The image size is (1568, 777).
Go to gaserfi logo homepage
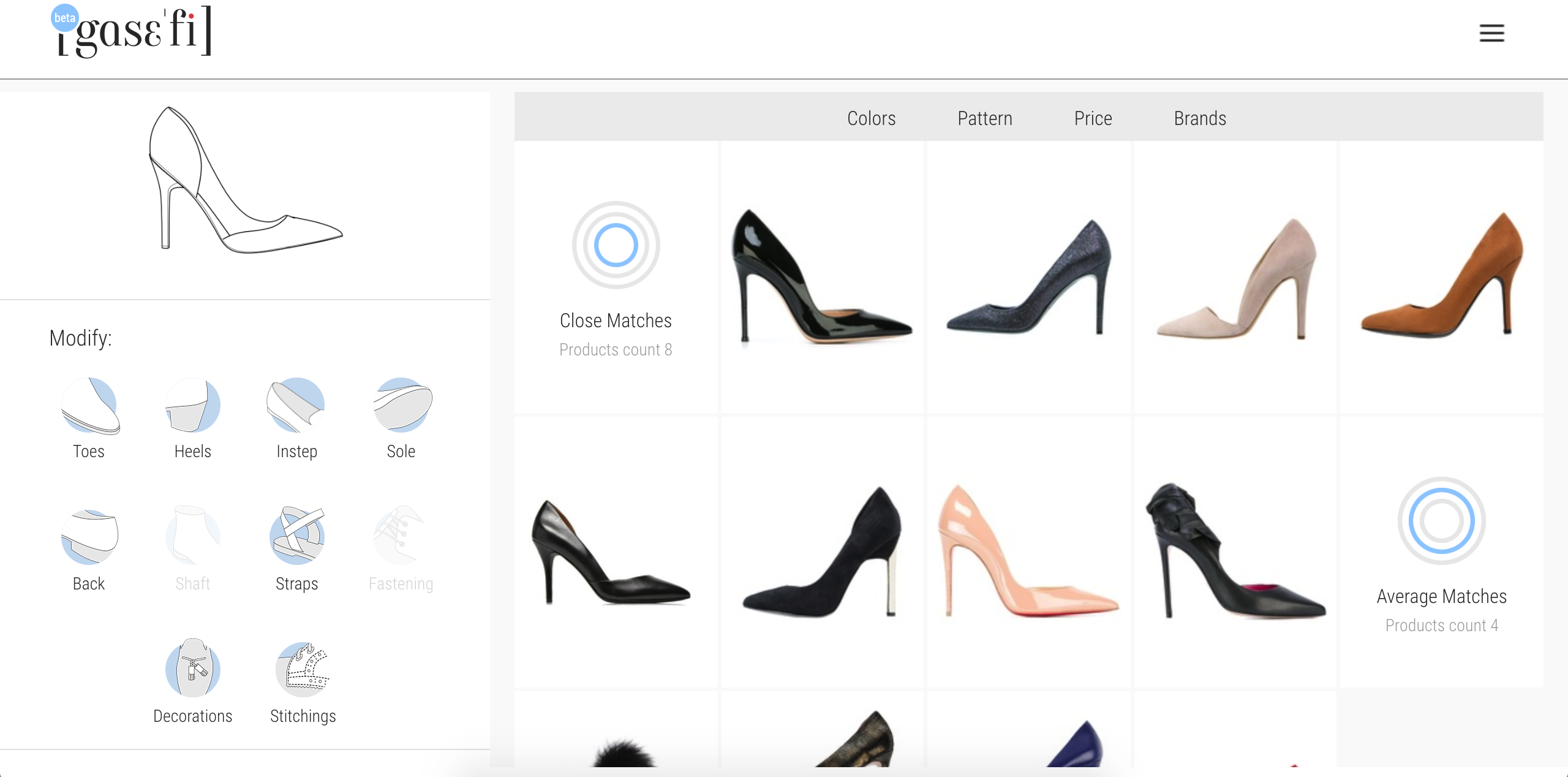point(134,32)
